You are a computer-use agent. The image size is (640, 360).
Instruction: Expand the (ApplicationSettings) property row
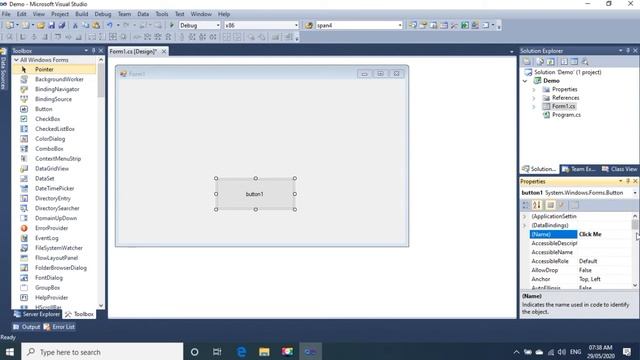[524, 216]
